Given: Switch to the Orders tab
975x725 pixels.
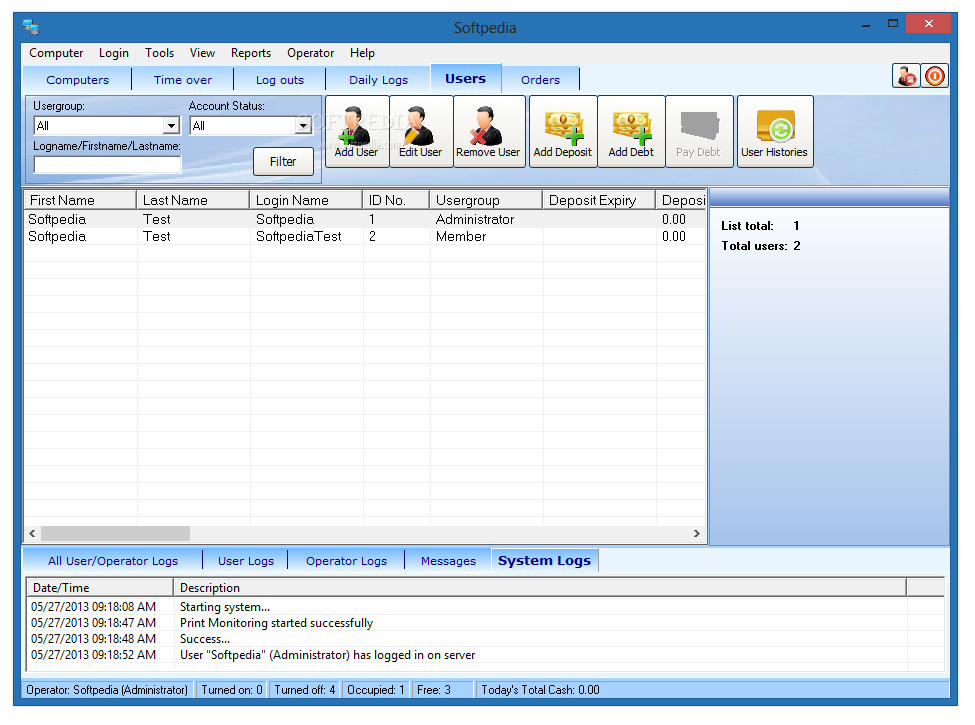Looking at the screenshot, I should click(540, 80).
